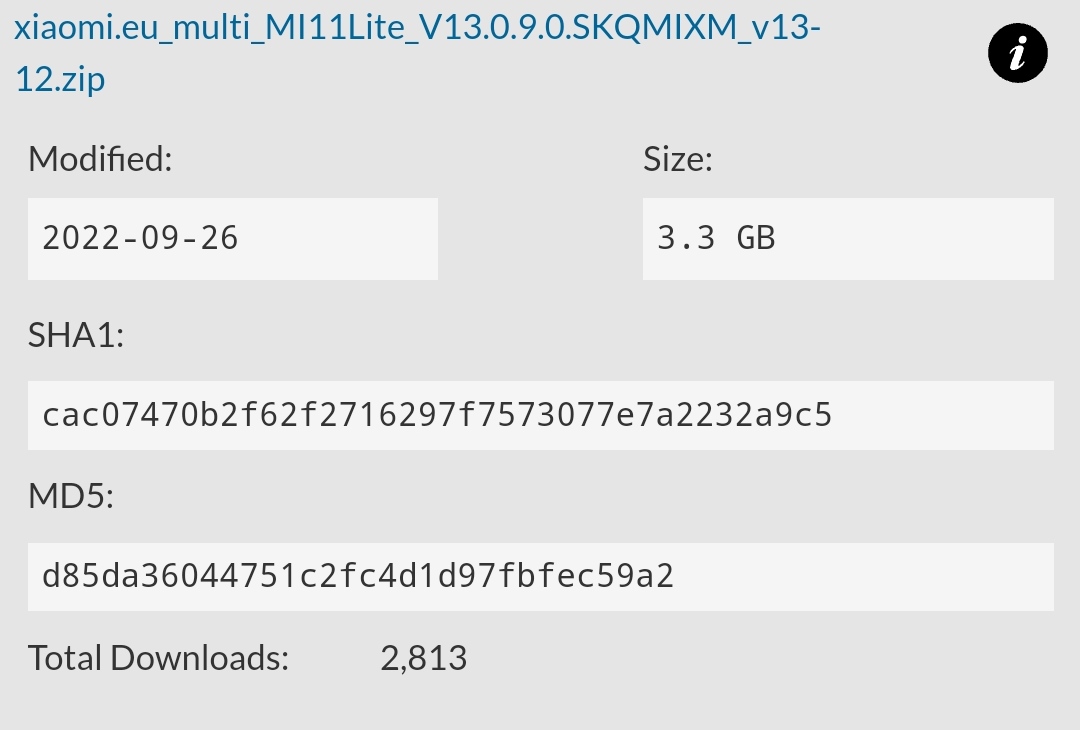This screenshot has width=1080, height=730.
Task: Click the round info icon
Action: coord(1017,54)
